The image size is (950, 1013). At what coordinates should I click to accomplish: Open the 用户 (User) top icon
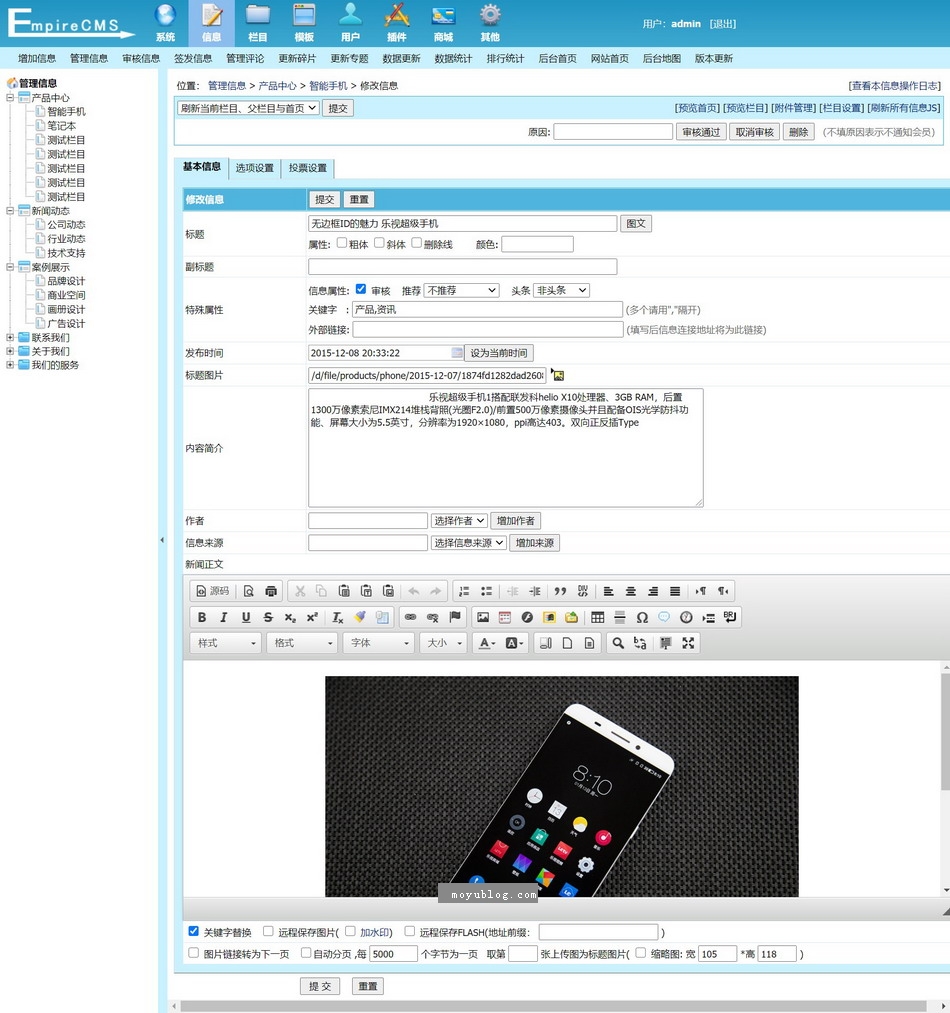point(350,23)
